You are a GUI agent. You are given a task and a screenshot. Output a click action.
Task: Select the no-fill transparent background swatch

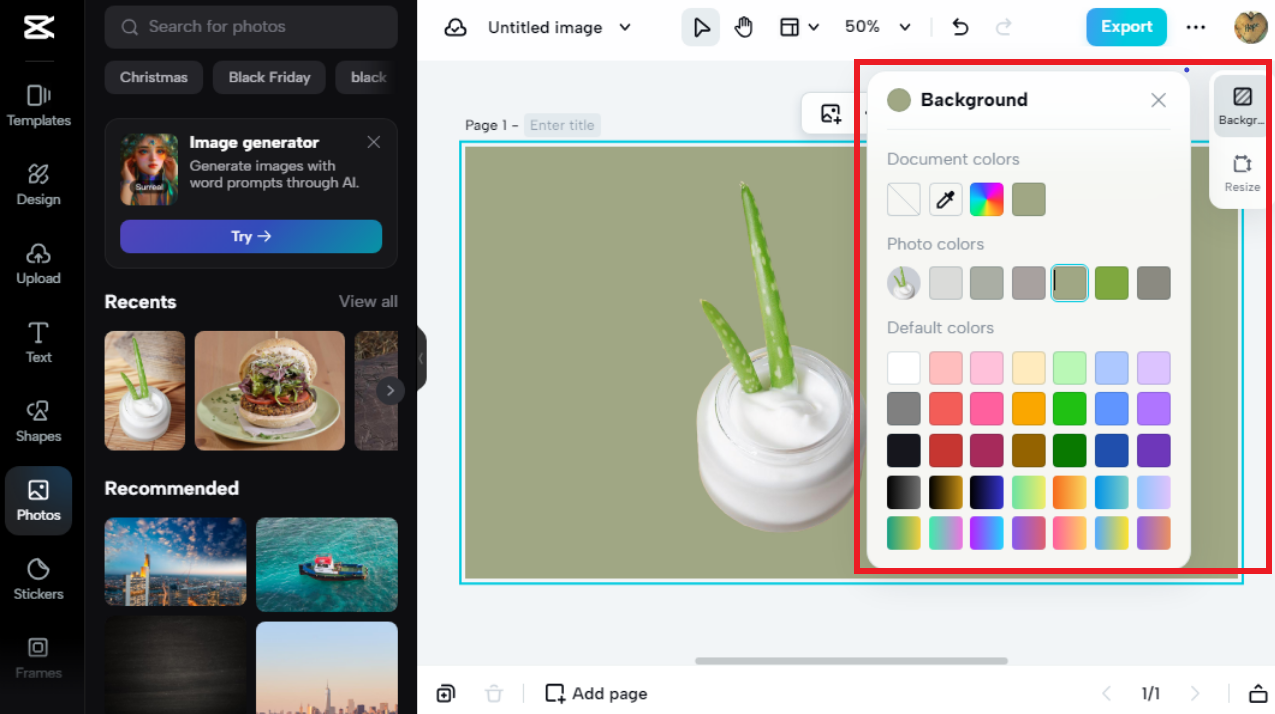click(x=904, y=199)
